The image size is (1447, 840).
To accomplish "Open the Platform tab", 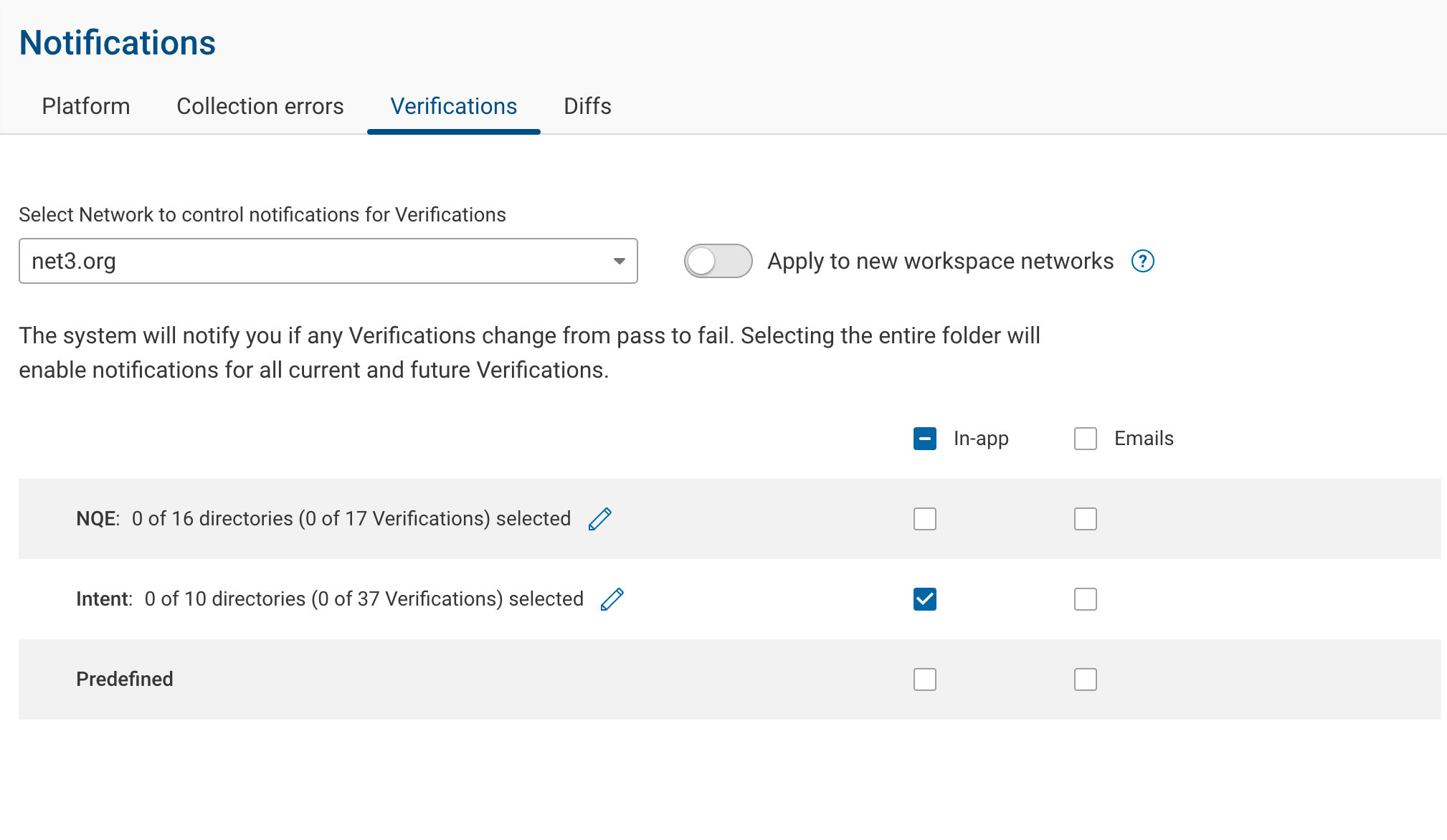I will point(86,106).
